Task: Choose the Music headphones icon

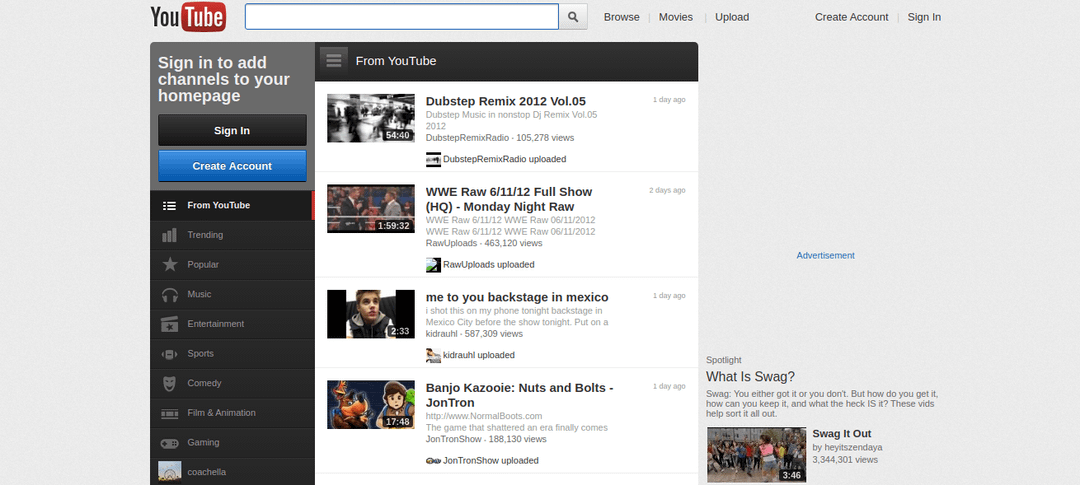Action: point(170,295)
